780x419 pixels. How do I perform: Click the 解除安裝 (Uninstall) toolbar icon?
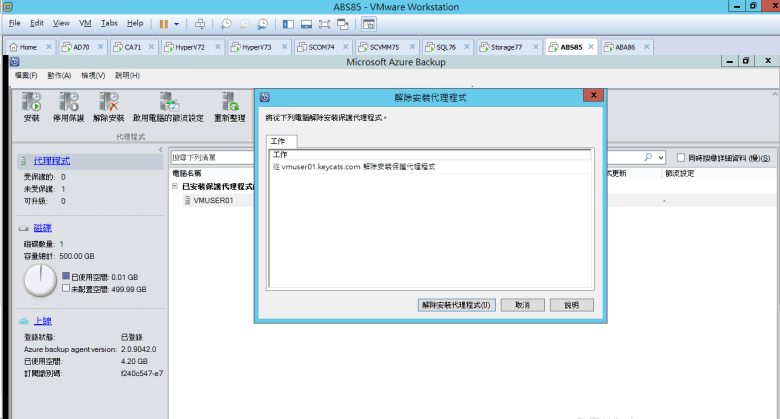108,101
